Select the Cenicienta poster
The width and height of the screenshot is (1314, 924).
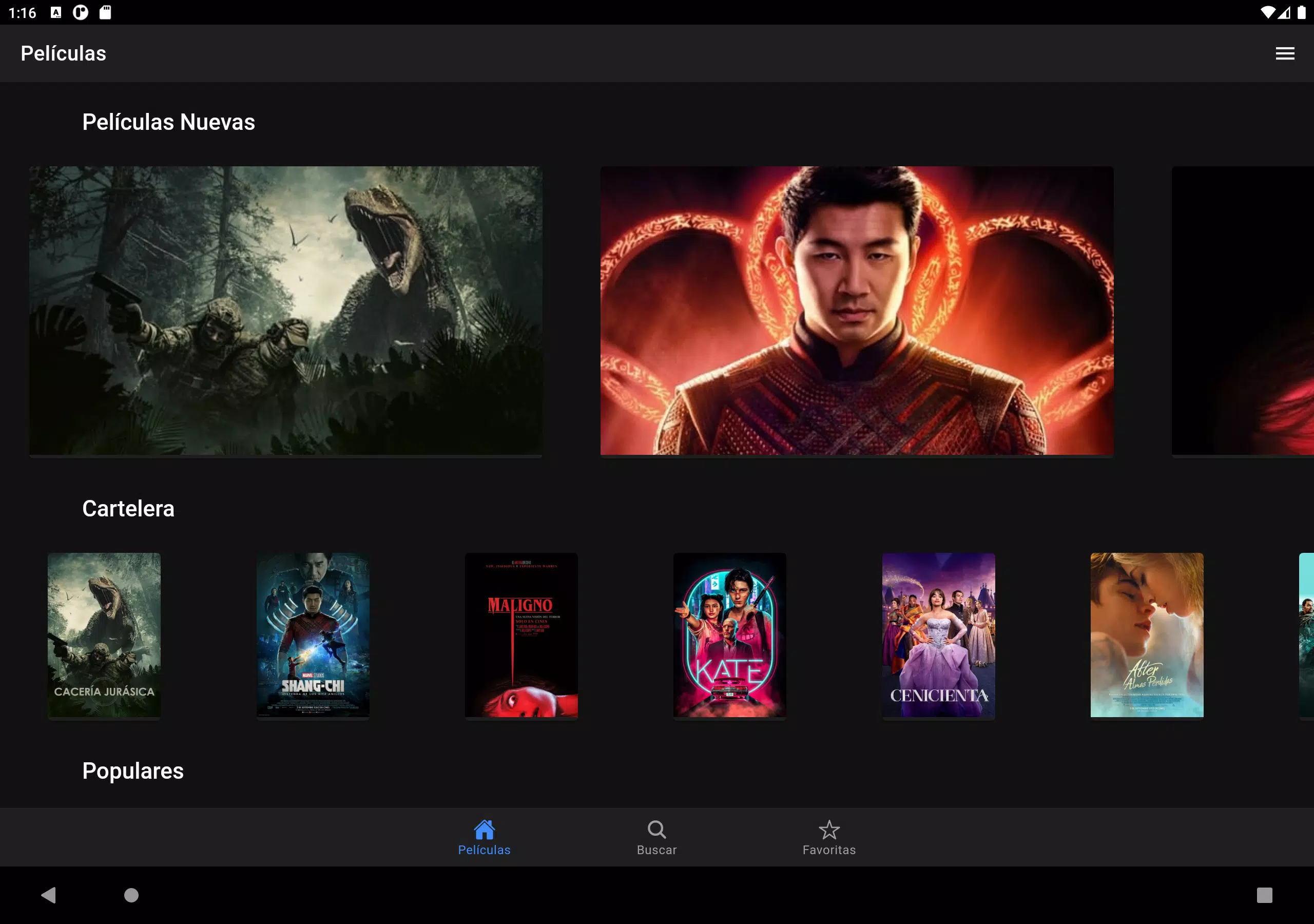click(x=939, y=635)
